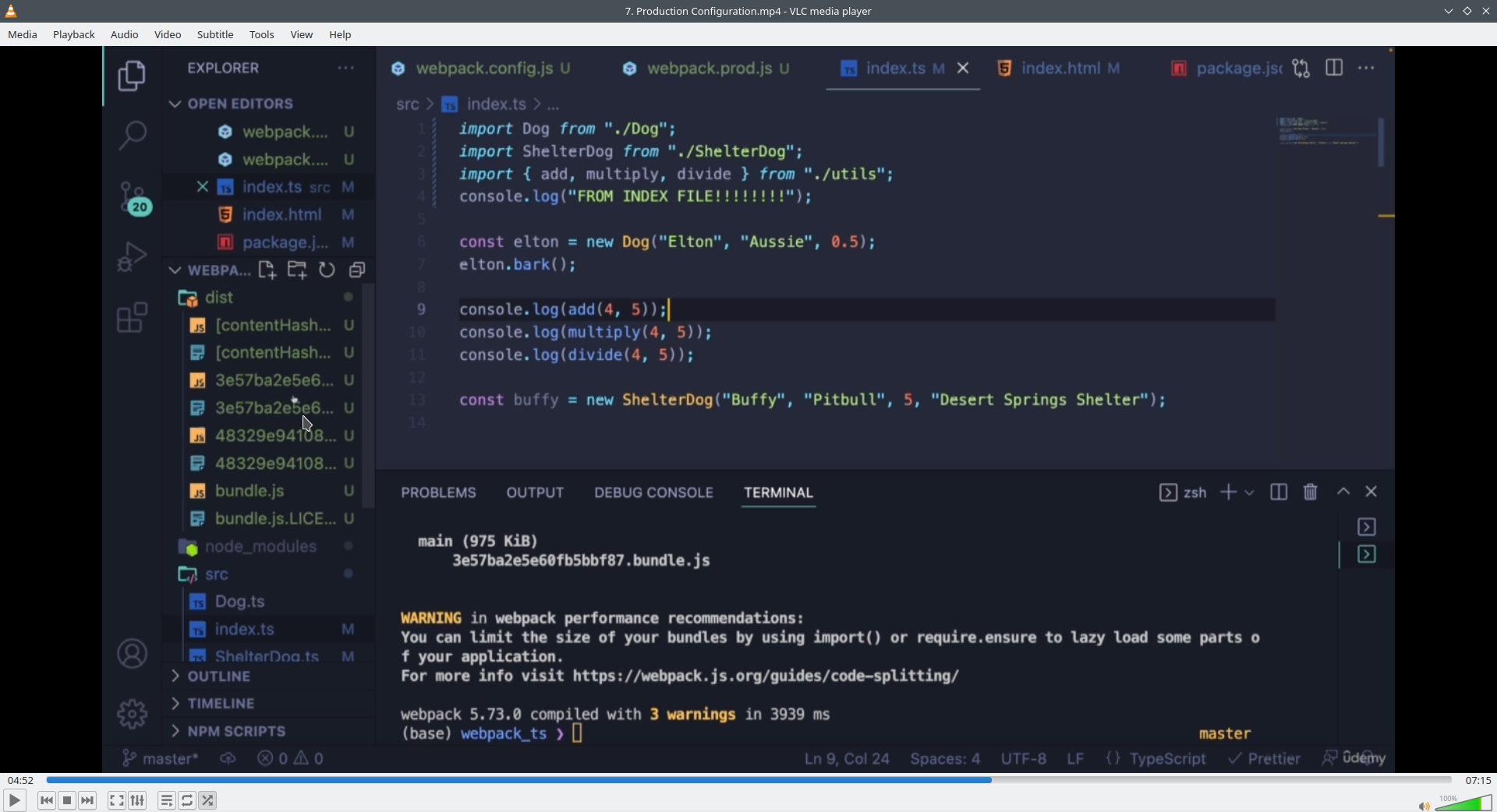Add a new terminal with the plus icon
Viewport: 1497px width, 812px height.
[x=1229, y=492]
